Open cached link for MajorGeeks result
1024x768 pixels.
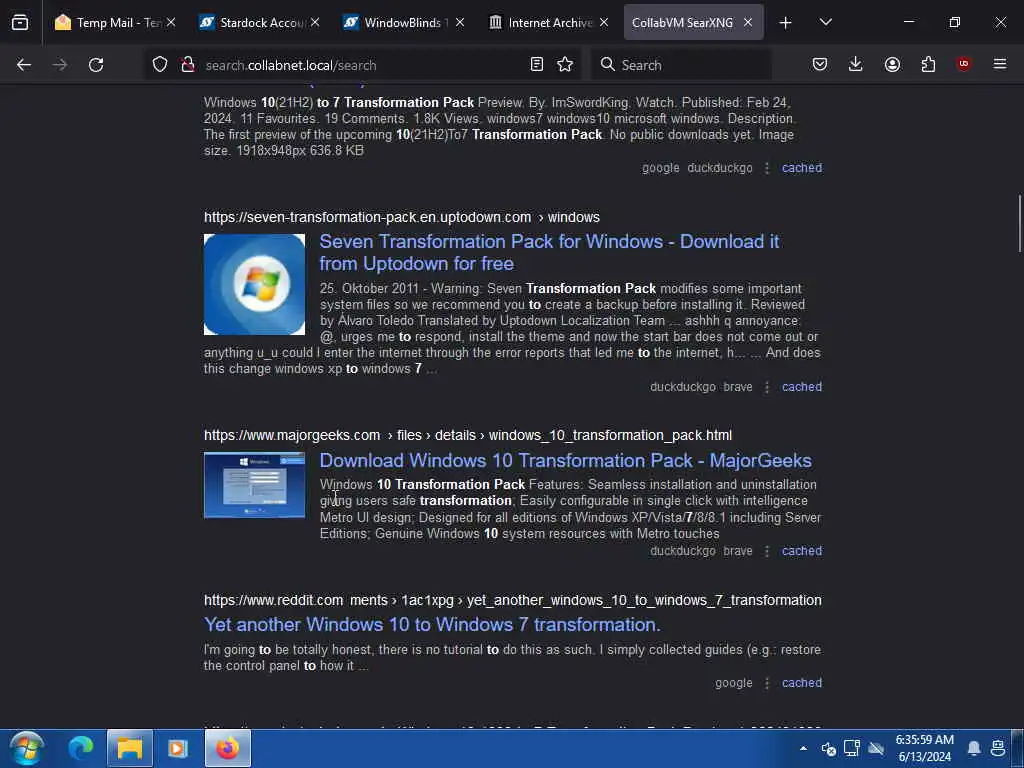coord(802,551)
